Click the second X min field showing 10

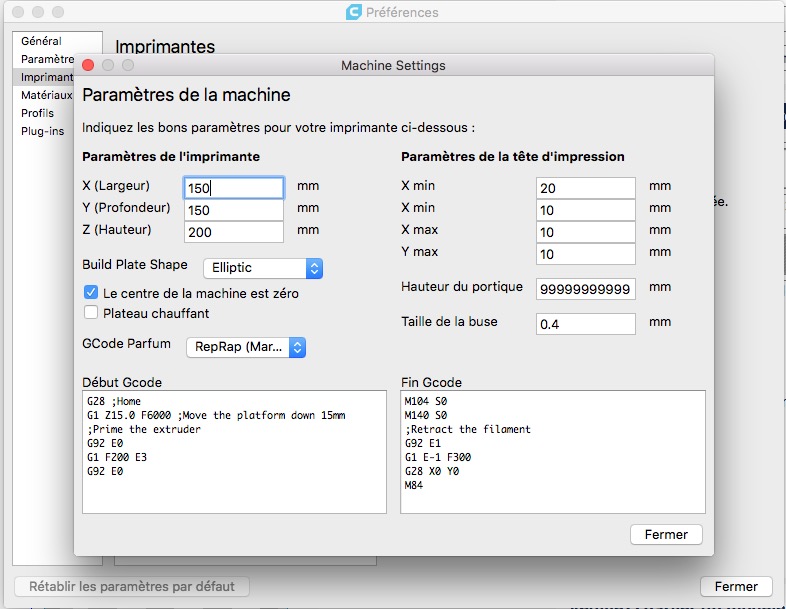pyautogui.click(x=585, y=210)
